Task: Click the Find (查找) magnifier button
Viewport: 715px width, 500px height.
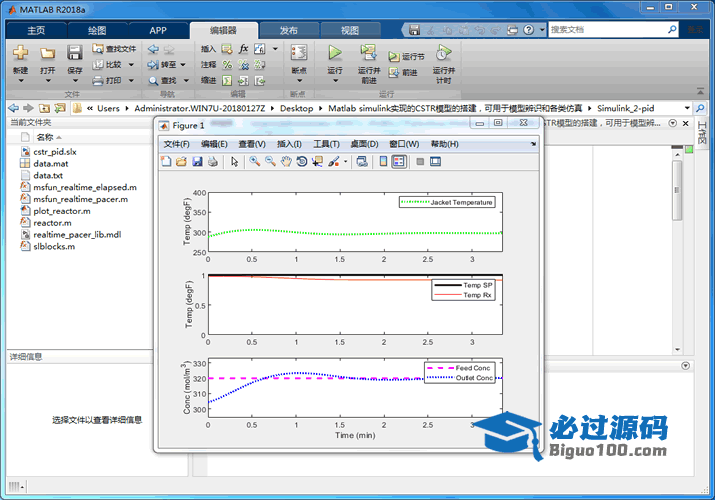Action: [x=162, y=81]
